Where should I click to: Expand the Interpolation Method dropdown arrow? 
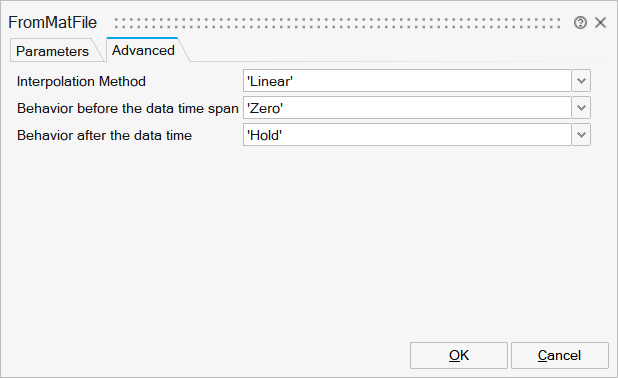coord(581,81)
